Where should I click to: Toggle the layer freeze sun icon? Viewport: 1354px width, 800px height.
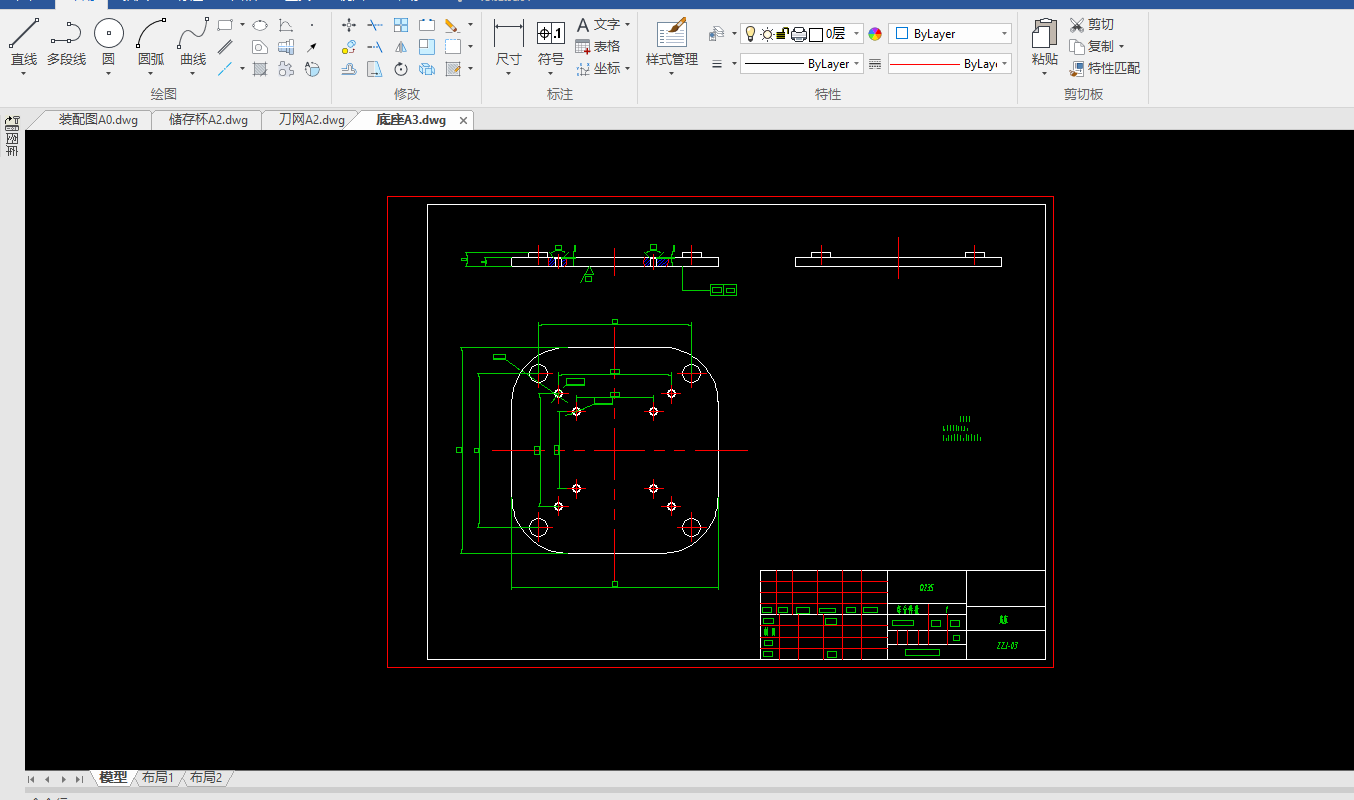(x=767, y=33)
